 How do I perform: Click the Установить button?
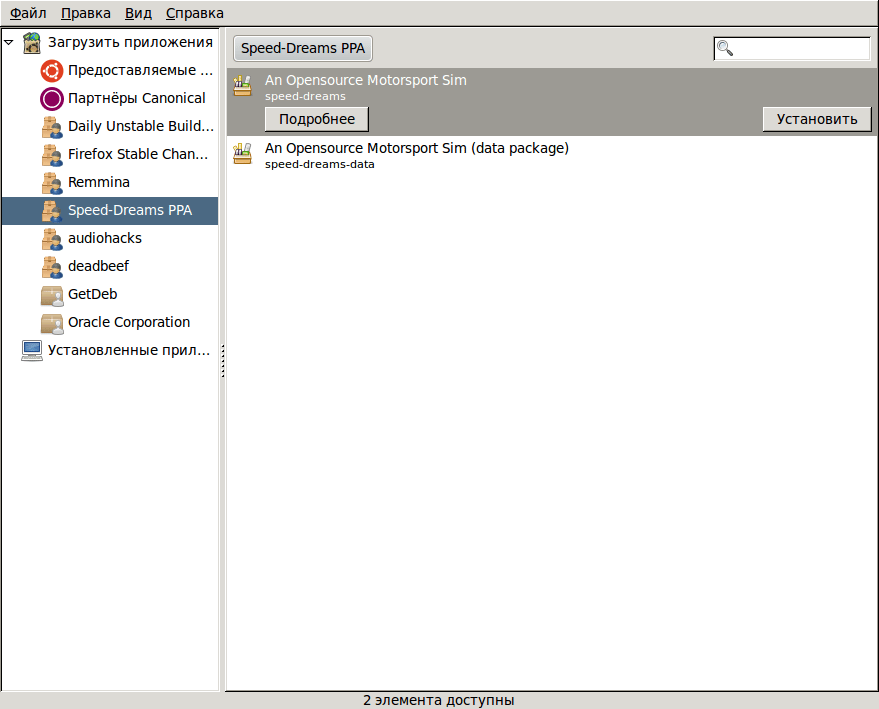point(817,119)
